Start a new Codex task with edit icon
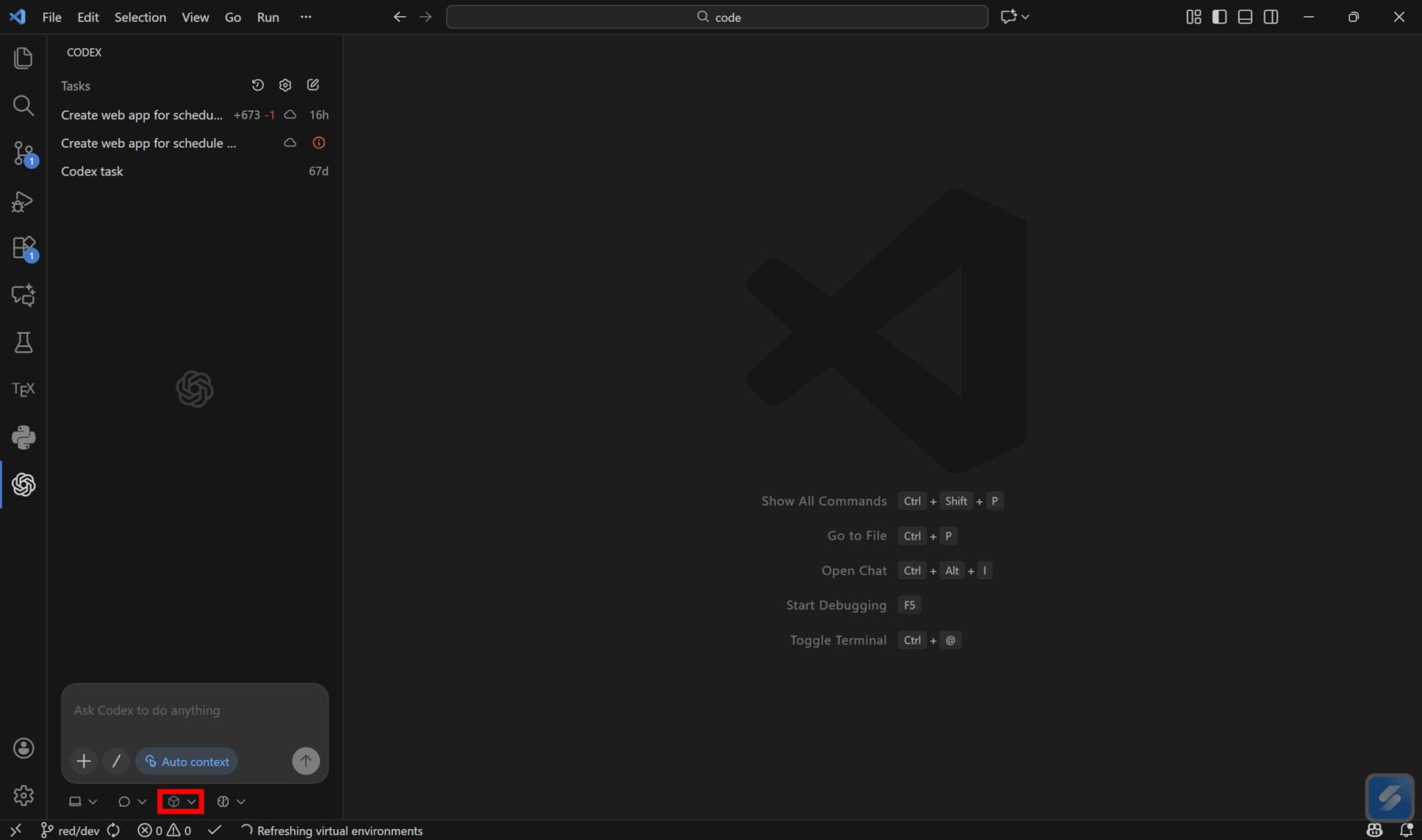This screenshot has height=840, width=1422. [313, 85]
